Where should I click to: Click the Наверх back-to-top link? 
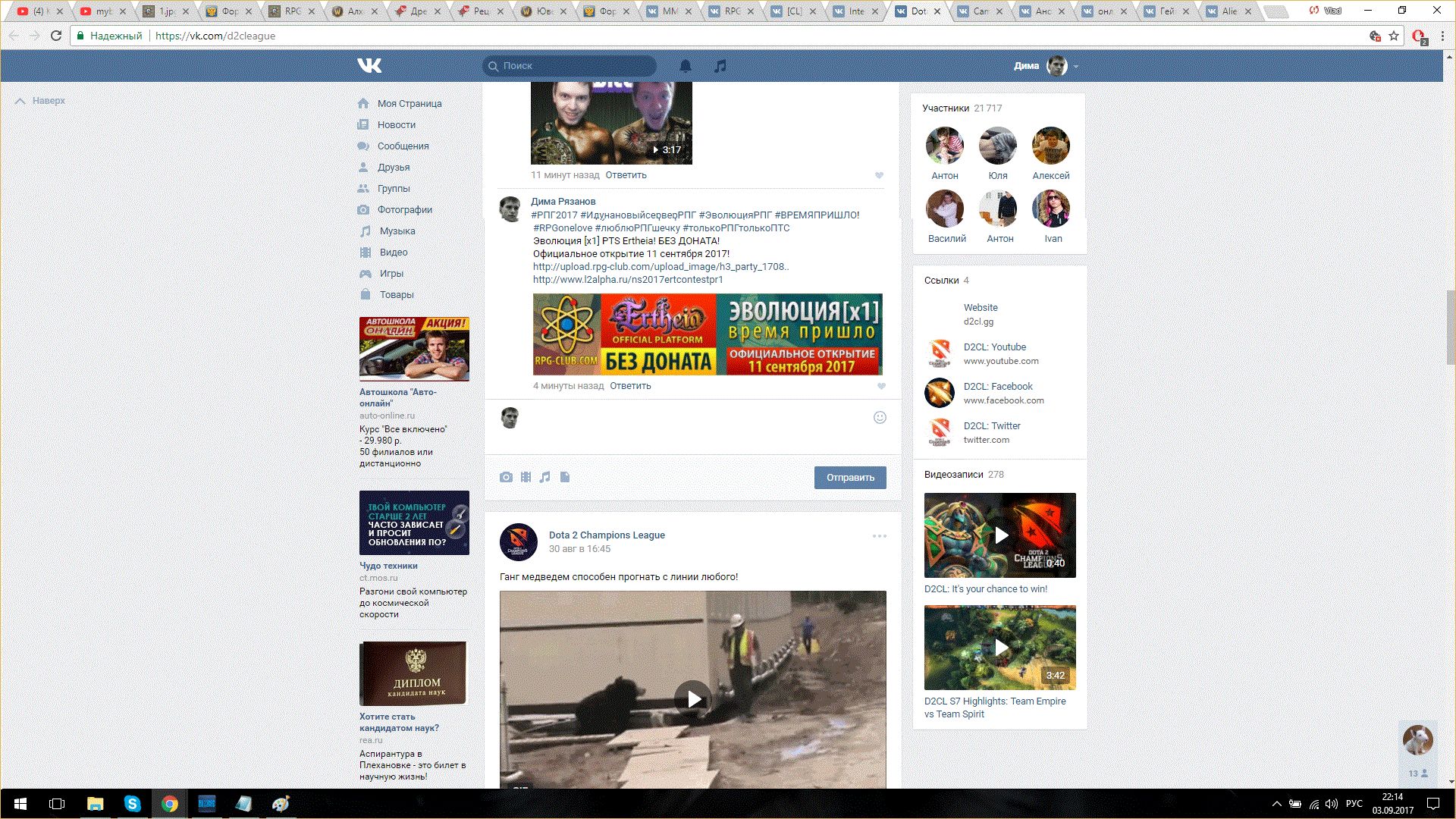(x=40, y=101)
